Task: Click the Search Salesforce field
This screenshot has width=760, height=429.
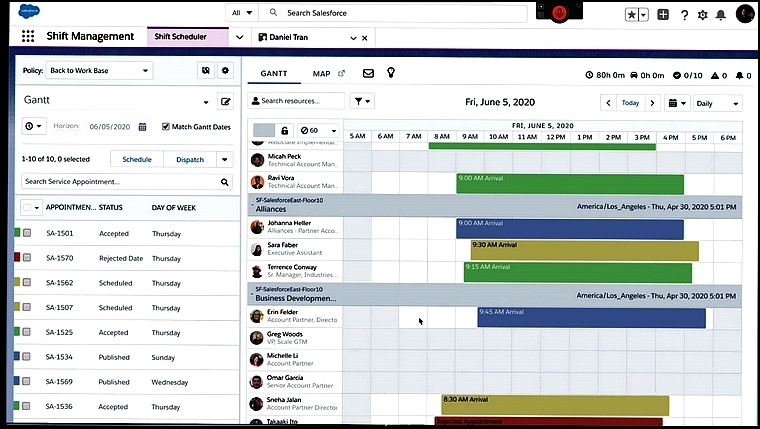Action: 393,13
